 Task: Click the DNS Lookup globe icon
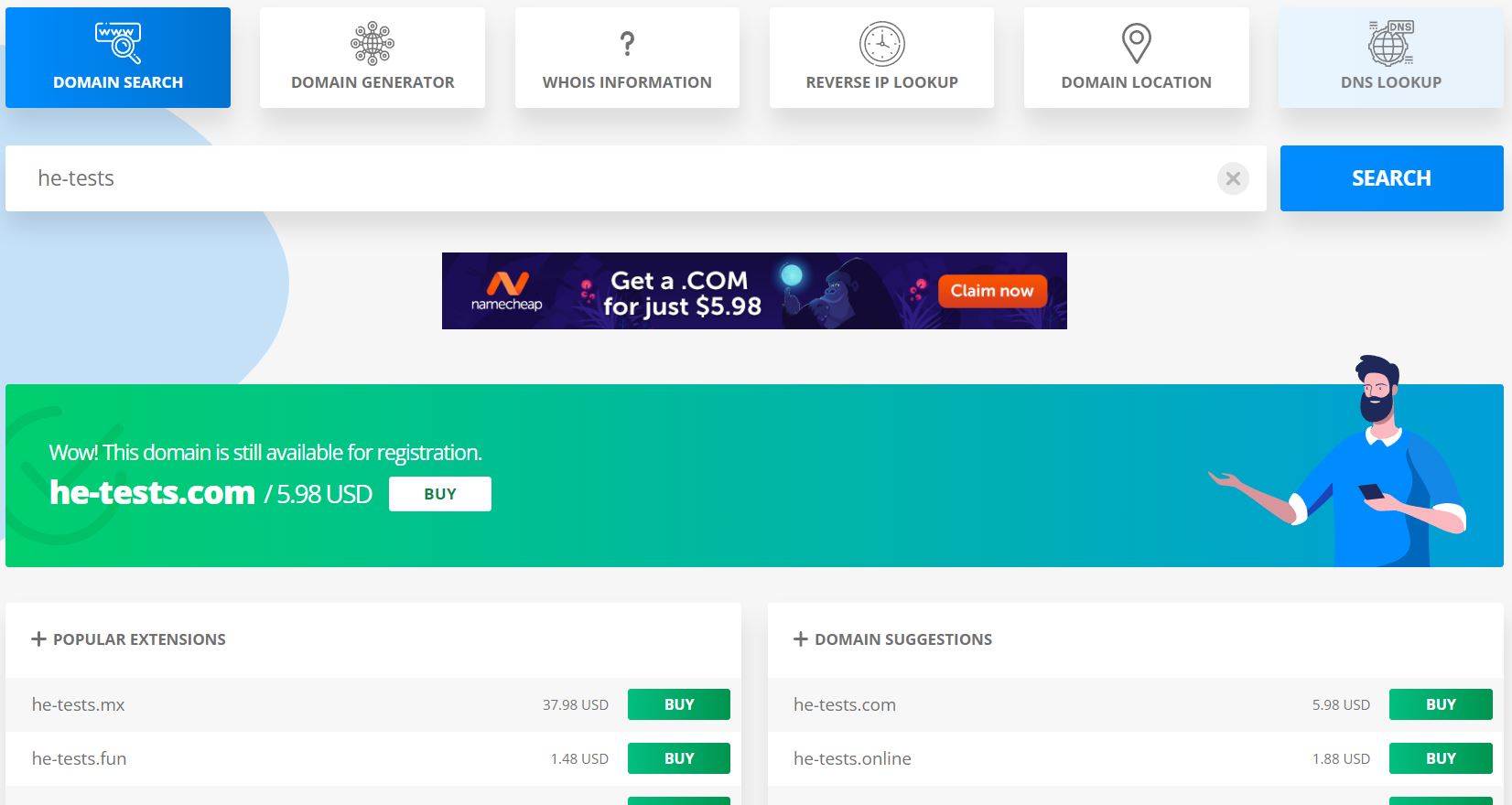pyautogui.click(x=1390, y=43)
